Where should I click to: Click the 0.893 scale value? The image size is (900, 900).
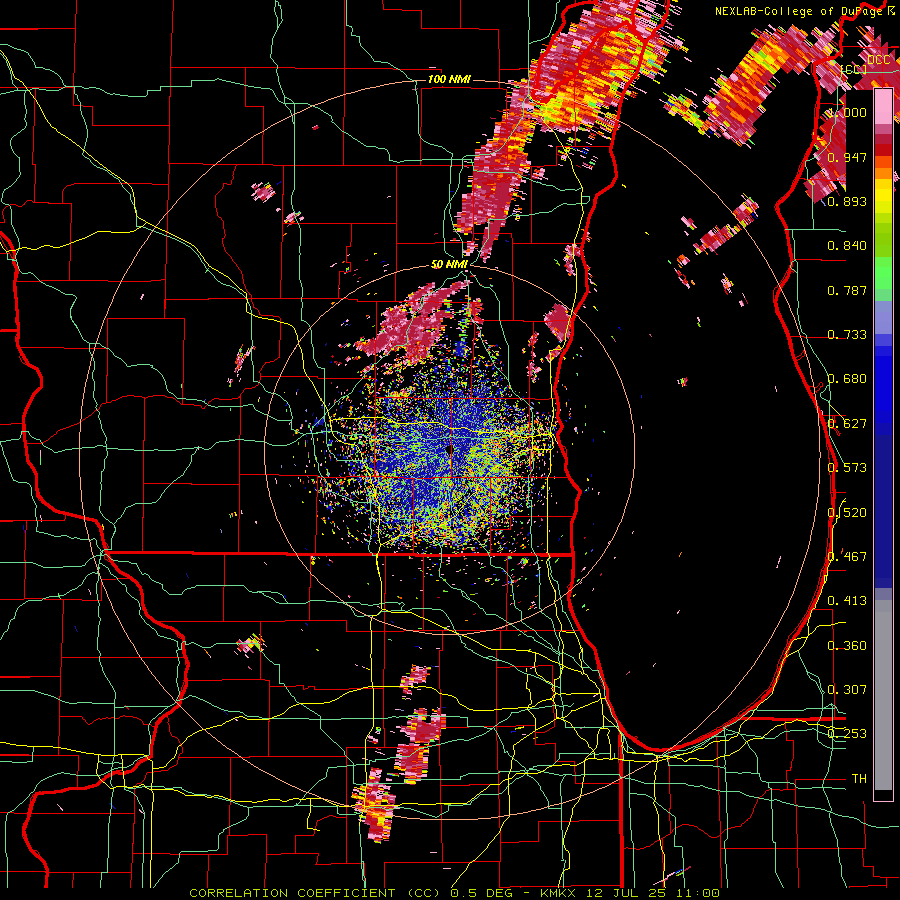pos(847,201)
